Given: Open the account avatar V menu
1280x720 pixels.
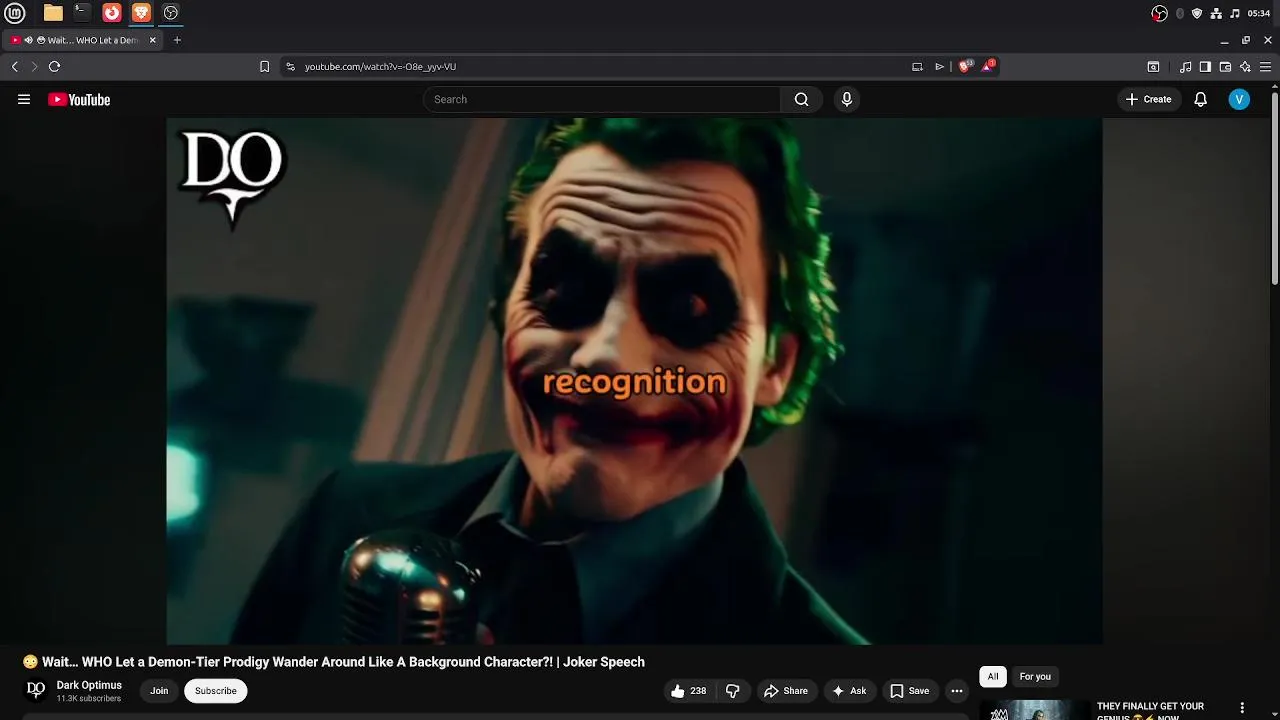Looking at the screenshot, I should (x=1239, y=99).
